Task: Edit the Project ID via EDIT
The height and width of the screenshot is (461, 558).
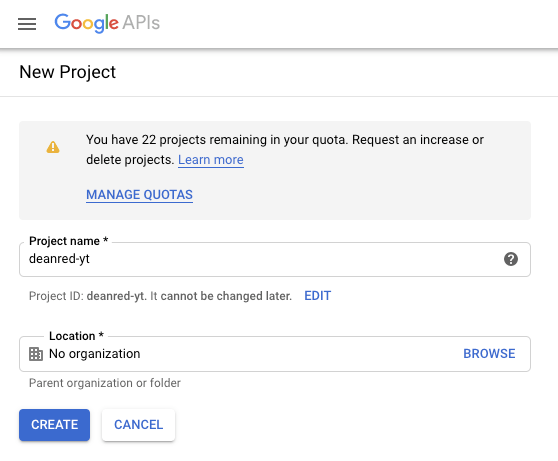Action: [317, 296]
